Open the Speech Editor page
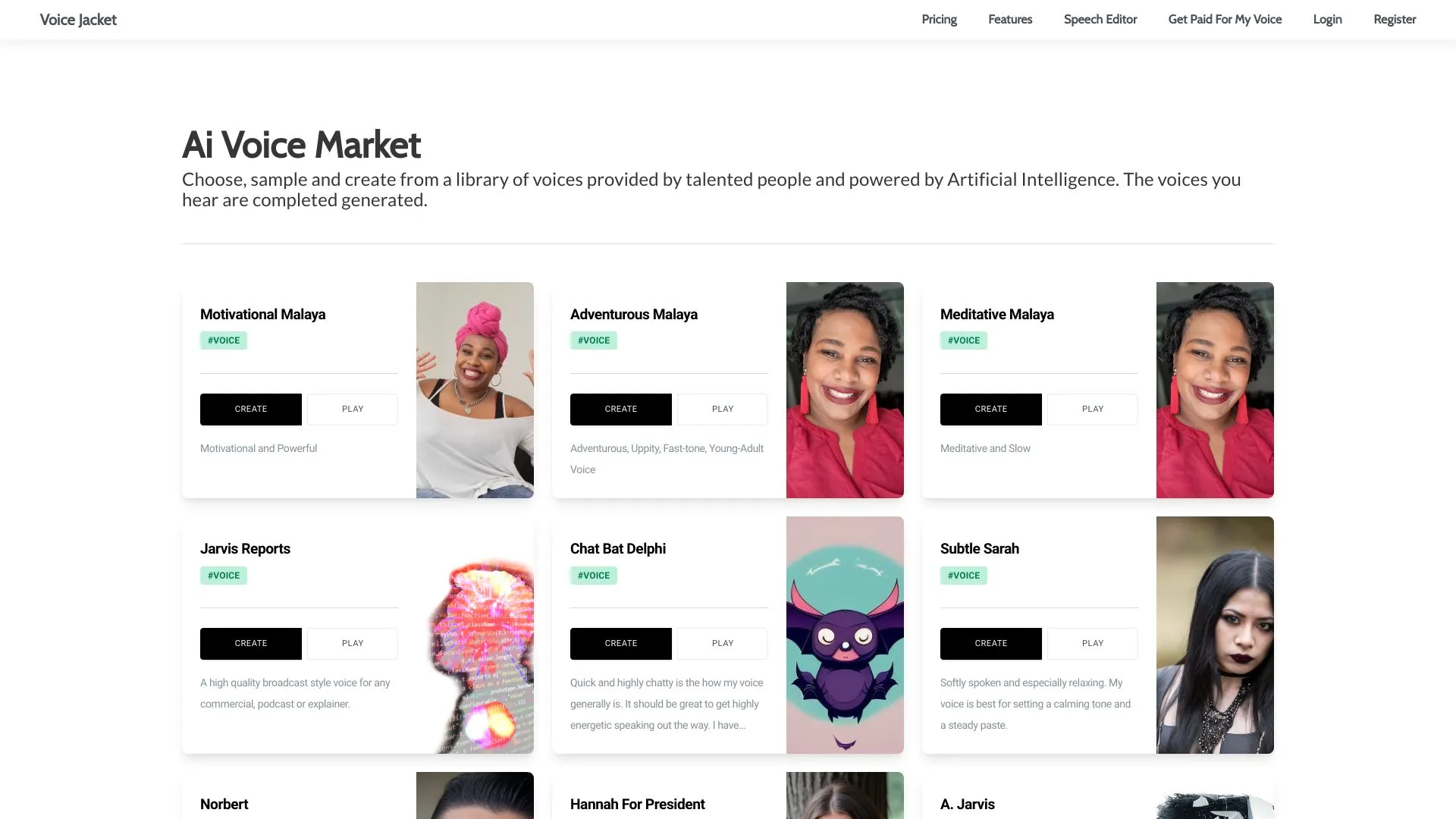 point(1100,19)
